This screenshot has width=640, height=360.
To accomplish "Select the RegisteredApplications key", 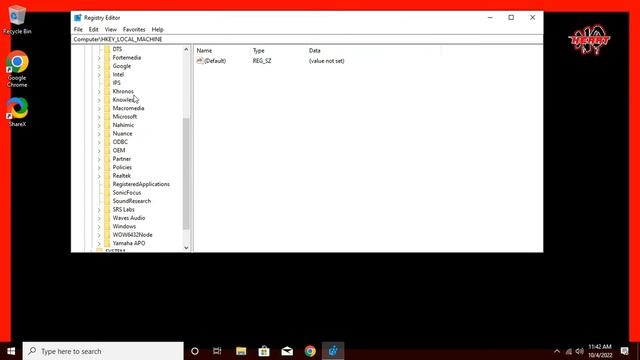I will 141,184.
